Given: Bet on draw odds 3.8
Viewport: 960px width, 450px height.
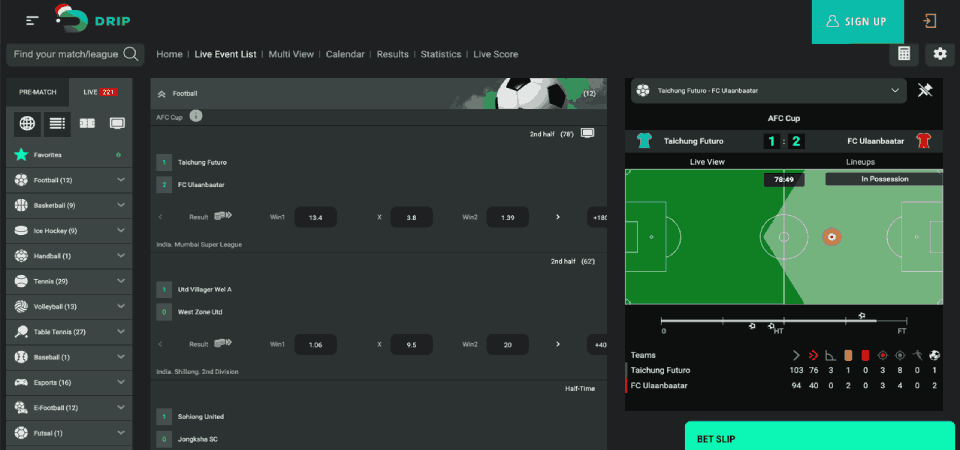Looking at the screenshot, I should click(412, 217).
